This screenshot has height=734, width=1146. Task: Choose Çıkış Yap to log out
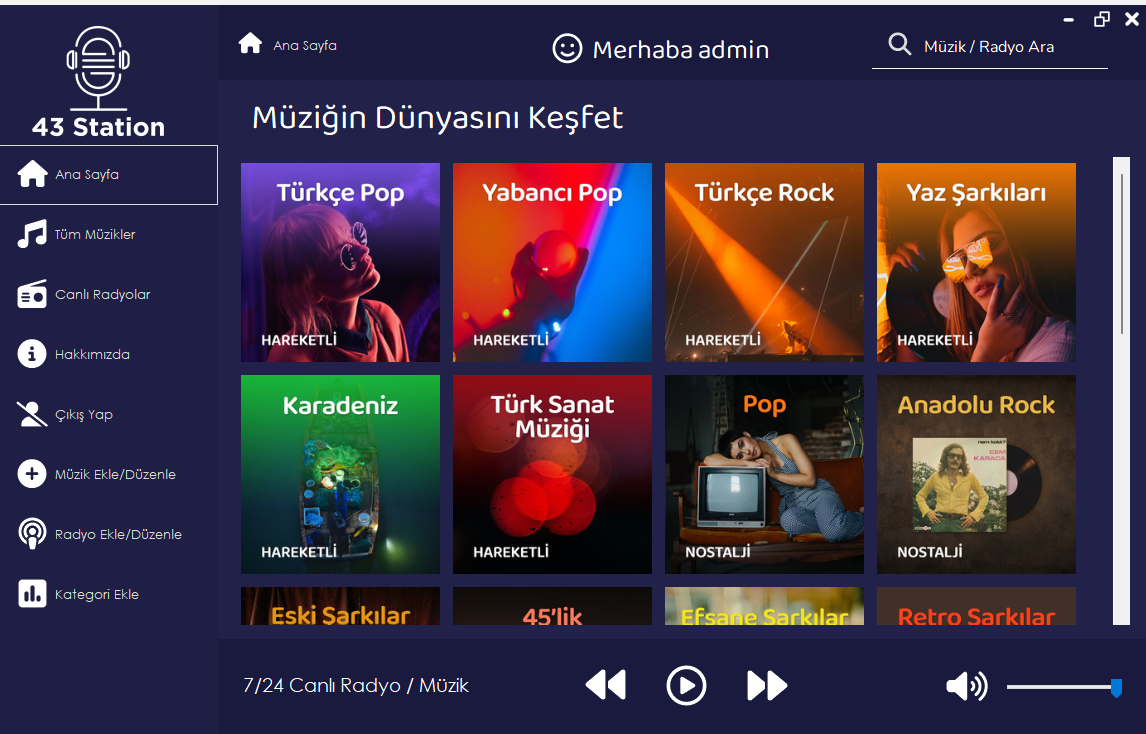(109, 414)
